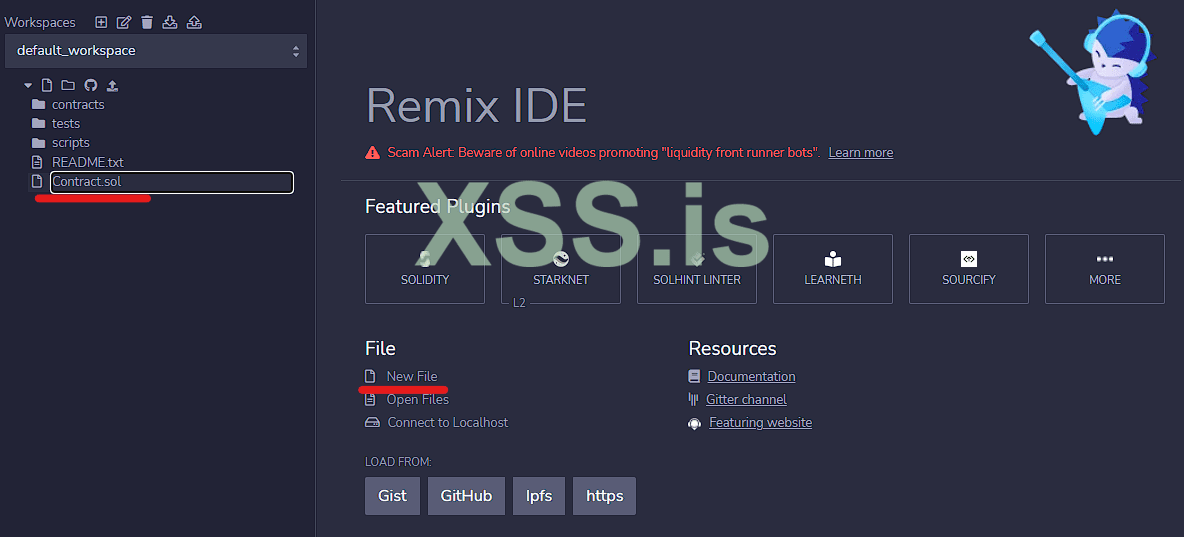
Task: Load from Ipfs button
Action: [x=539, y=496]
